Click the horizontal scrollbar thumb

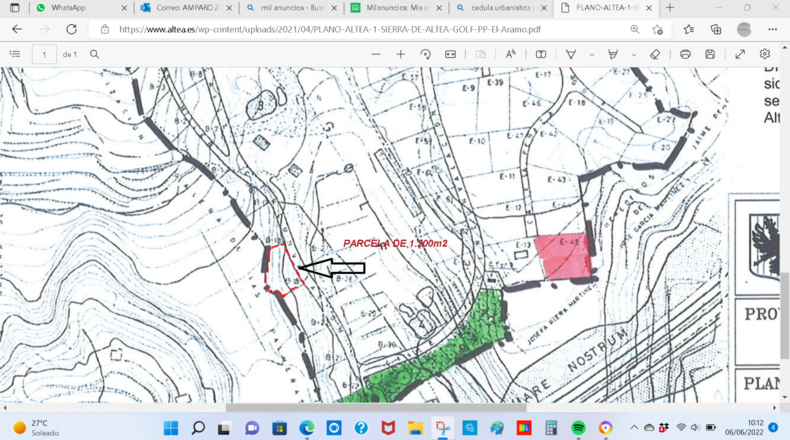376,408
